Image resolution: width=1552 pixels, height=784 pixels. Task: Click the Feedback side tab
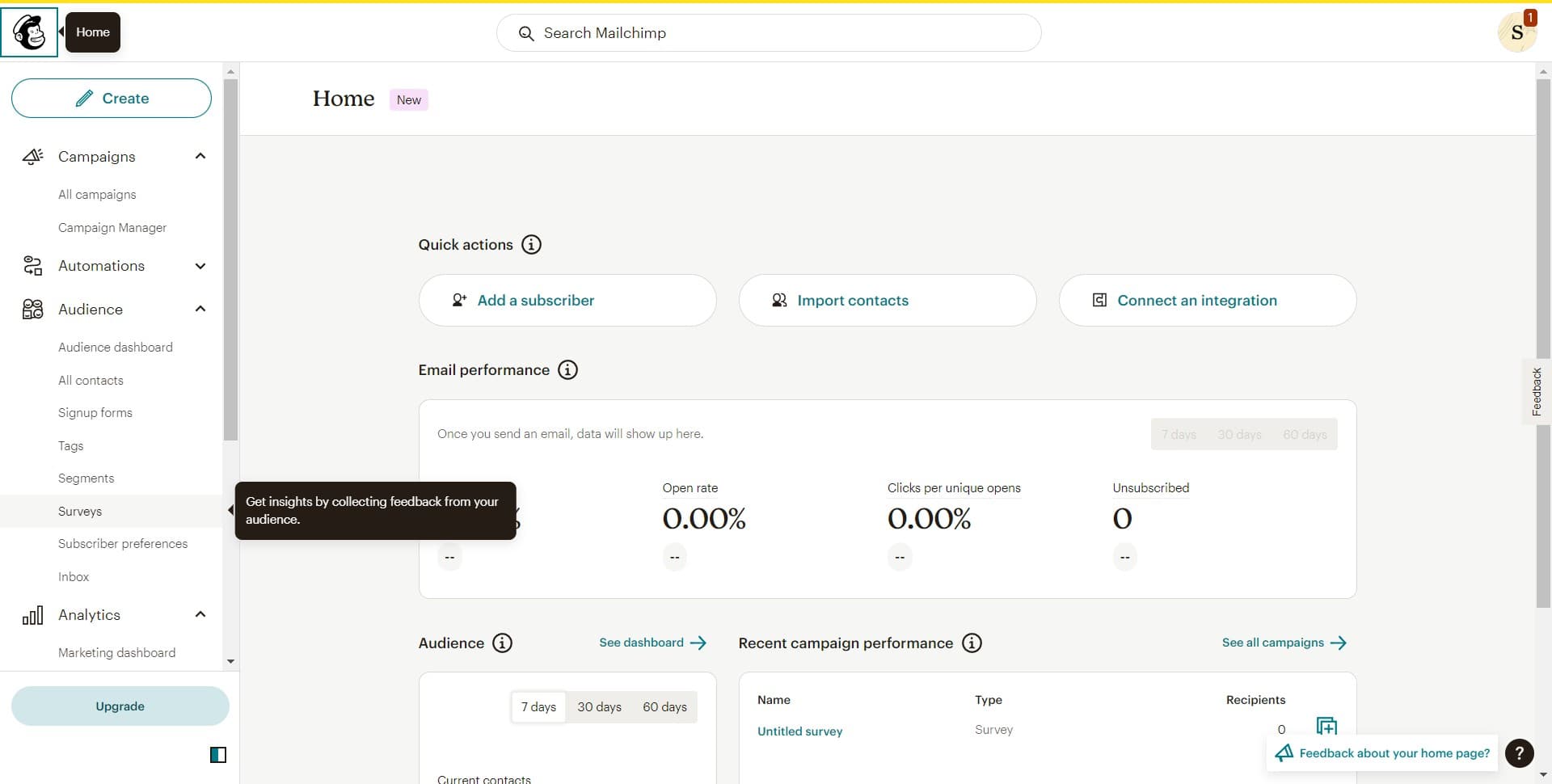click(x=1537, y=391)
